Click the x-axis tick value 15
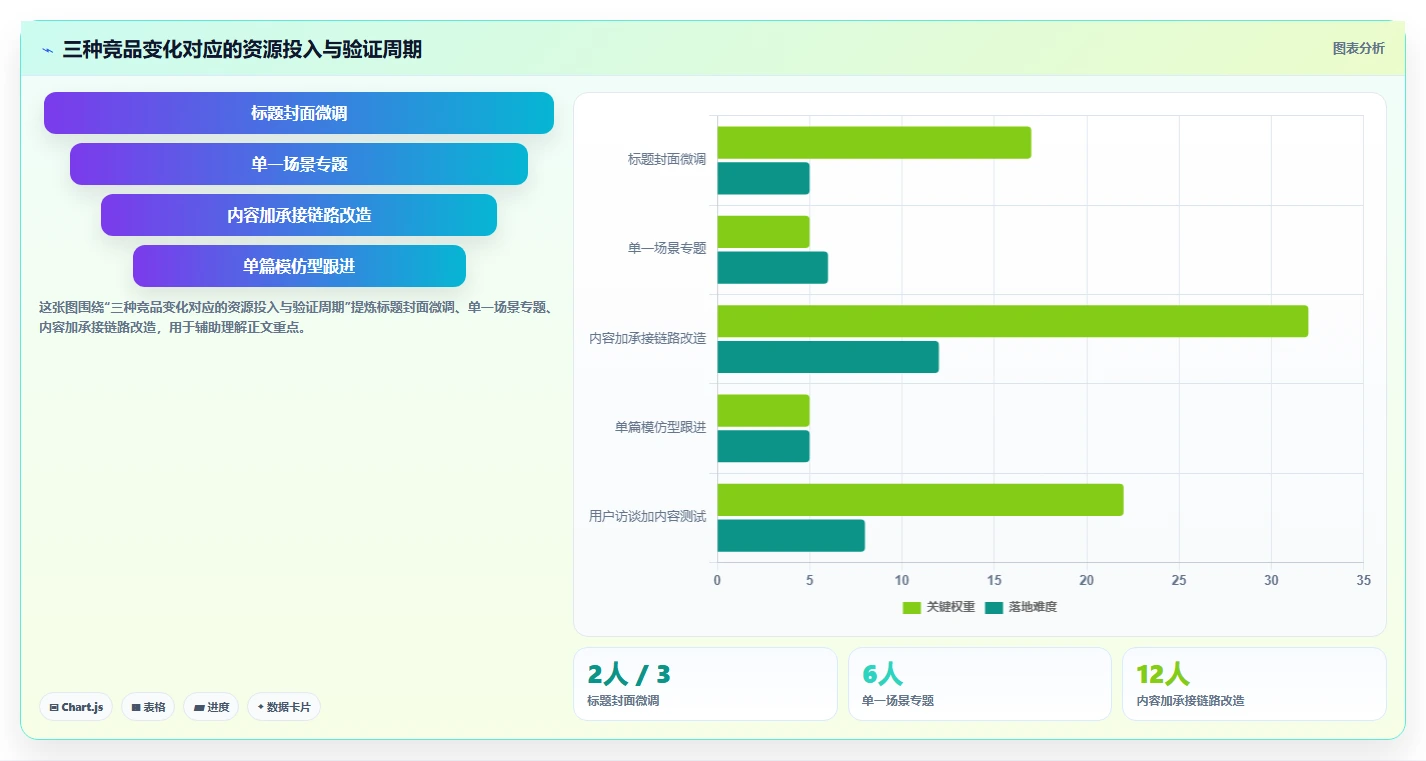Viewport: 1426px width, 761px height. pyautogui.click(x=994, y=580)
